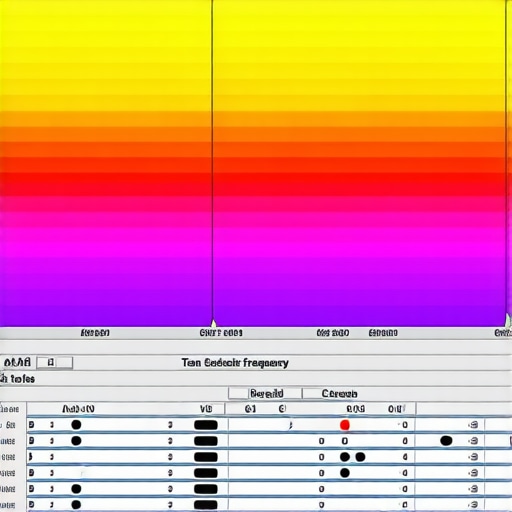Click the black pill in the red-dot row

(x=206, y=425)
